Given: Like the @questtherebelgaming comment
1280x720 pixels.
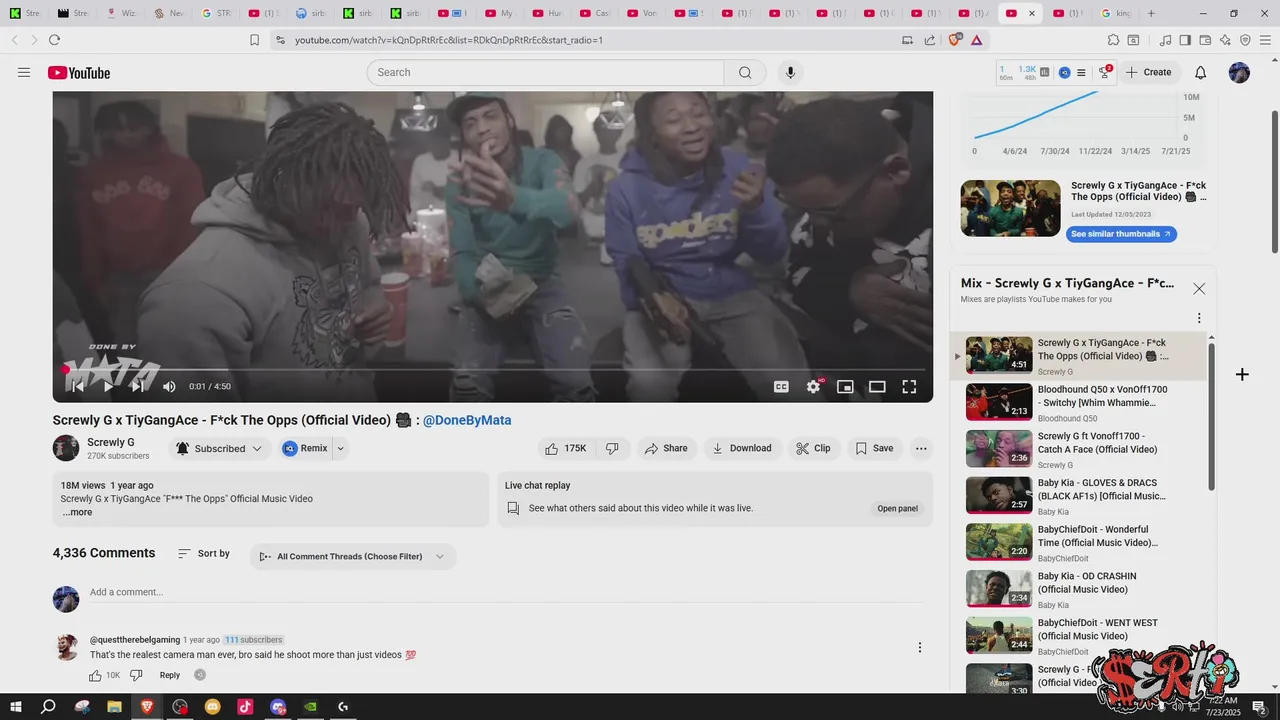Looking at the screenshot, I should (x=96, y=675).
